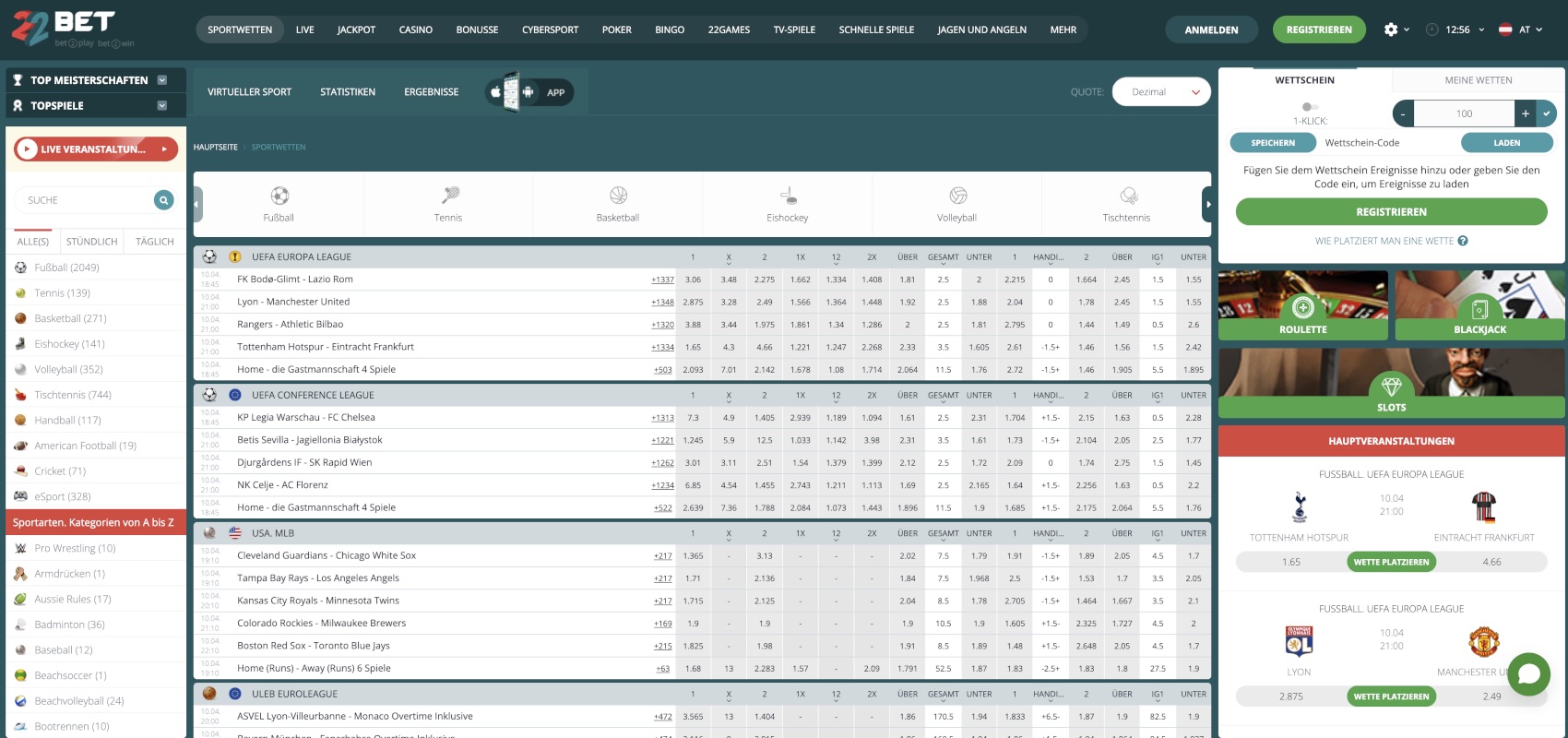Open the time zone dropdown next to 12:56
This screenshot has height=738, width=1568.
(x=1481, y=30)
